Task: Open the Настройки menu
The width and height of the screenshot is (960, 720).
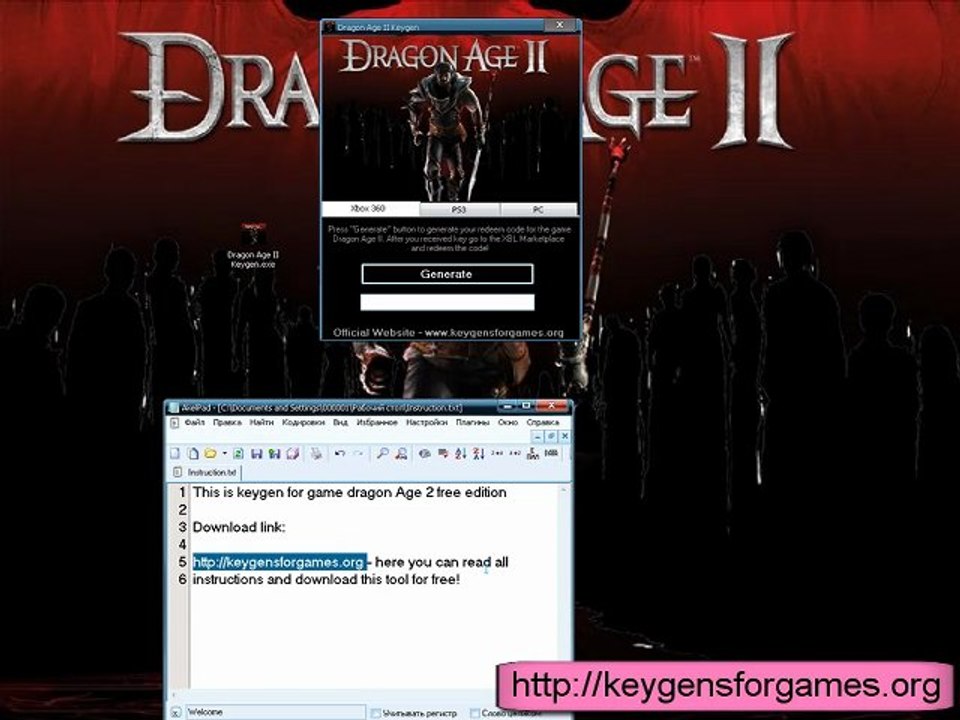Action: coord(427,422)
